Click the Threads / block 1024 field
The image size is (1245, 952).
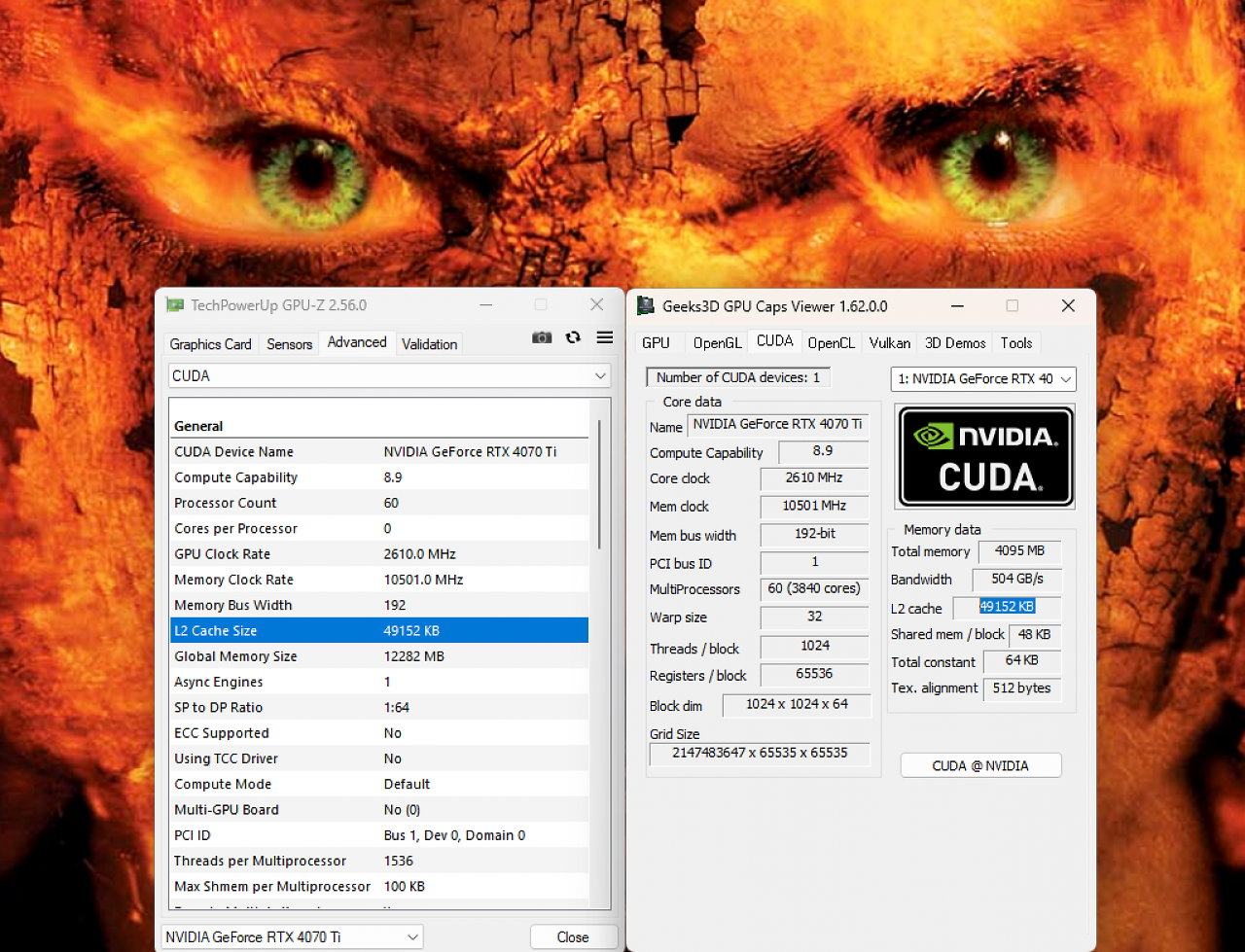tap(814, 647)
